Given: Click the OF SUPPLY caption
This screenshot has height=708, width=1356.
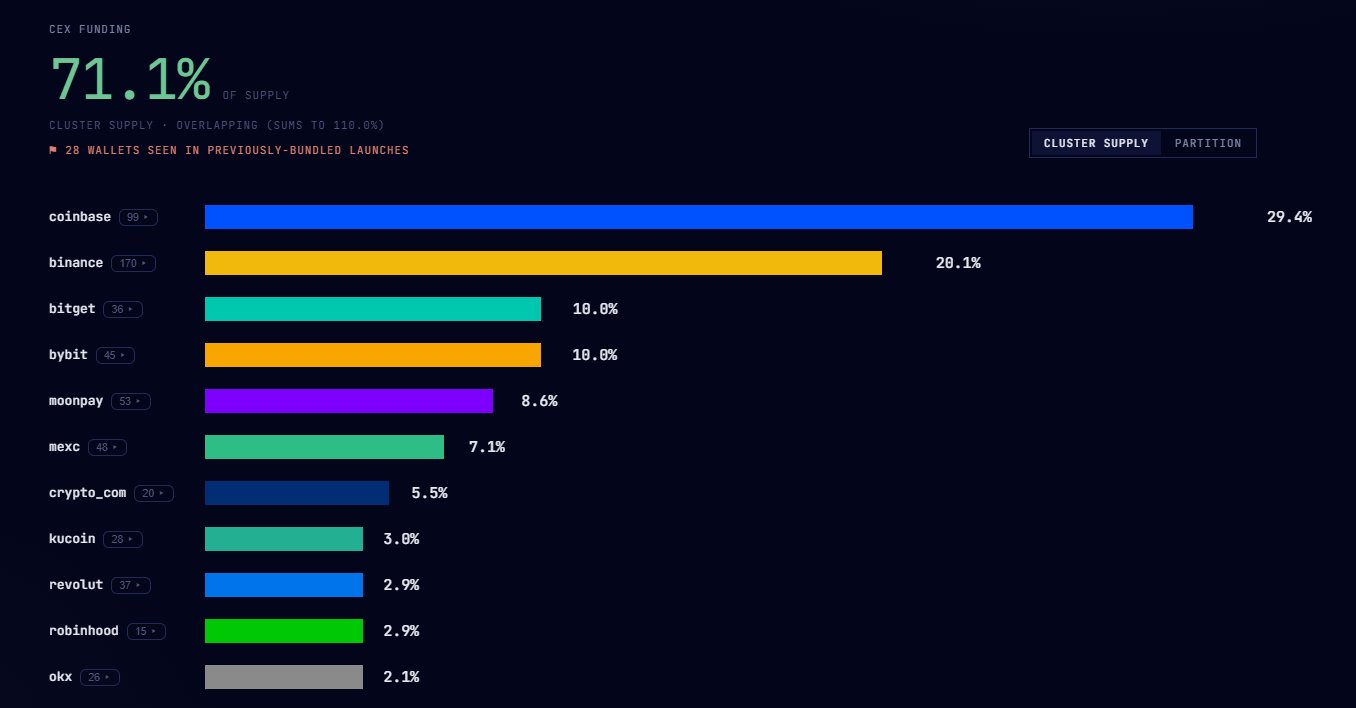Looking at the screenshot, I should point(256,95).
